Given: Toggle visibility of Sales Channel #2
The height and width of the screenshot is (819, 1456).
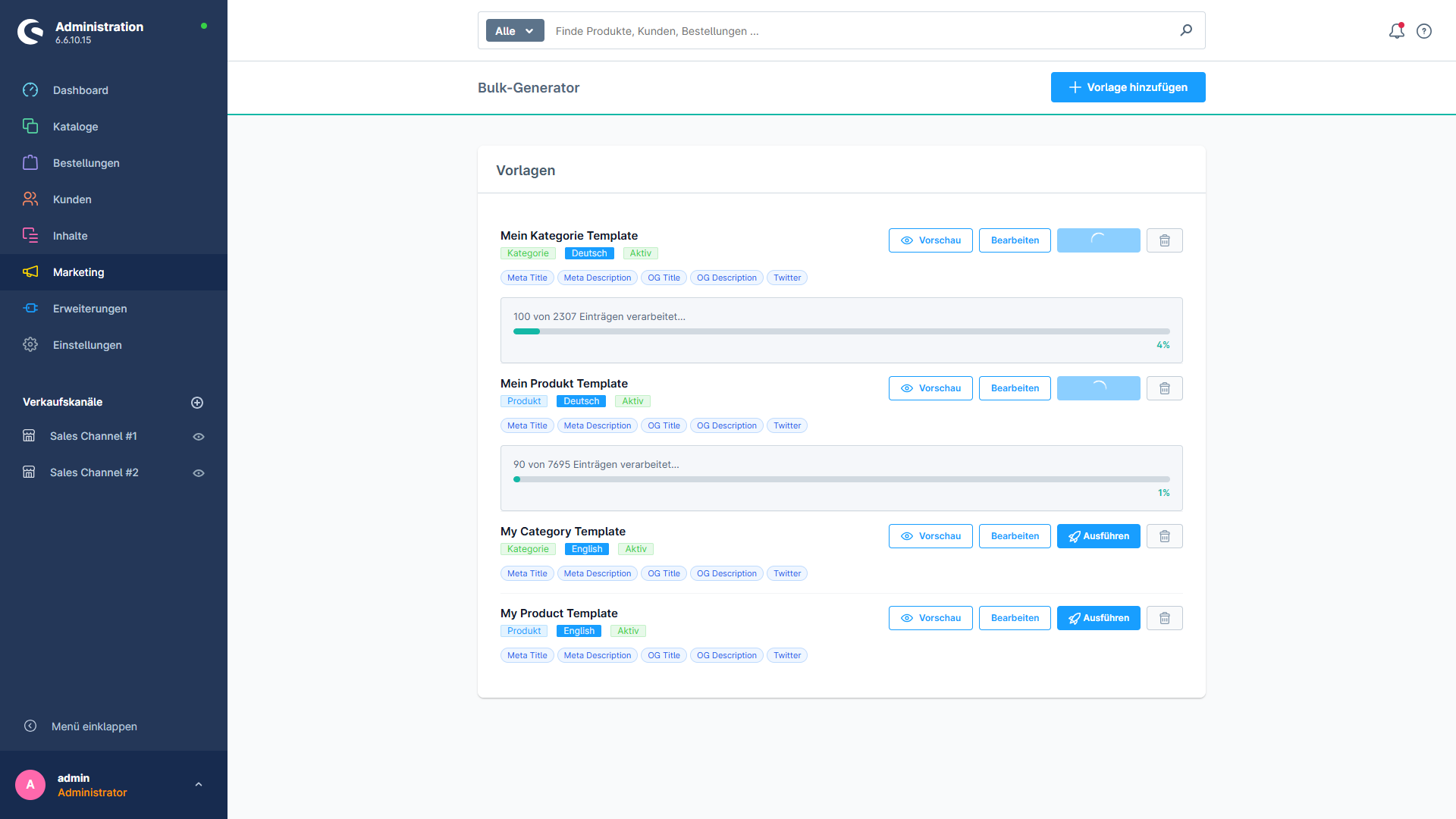Looking at the screenshot, I should pyautogui.click(x=198, y=472).
